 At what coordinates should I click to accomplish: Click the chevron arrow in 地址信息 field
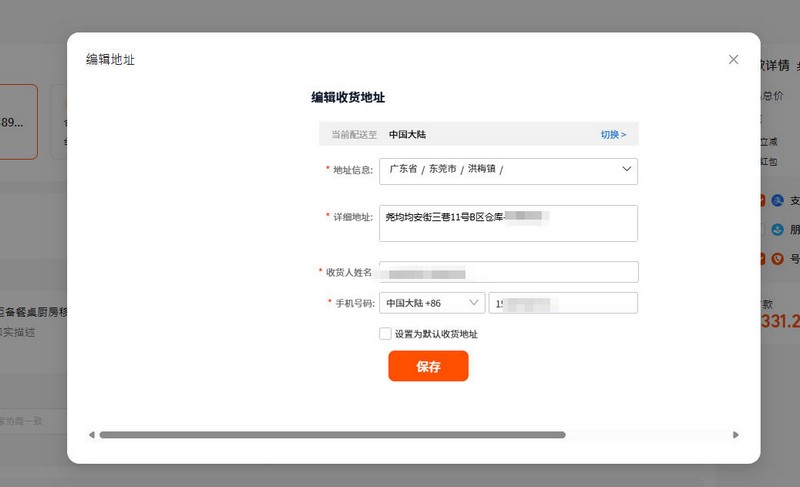[x=627, y=169]
